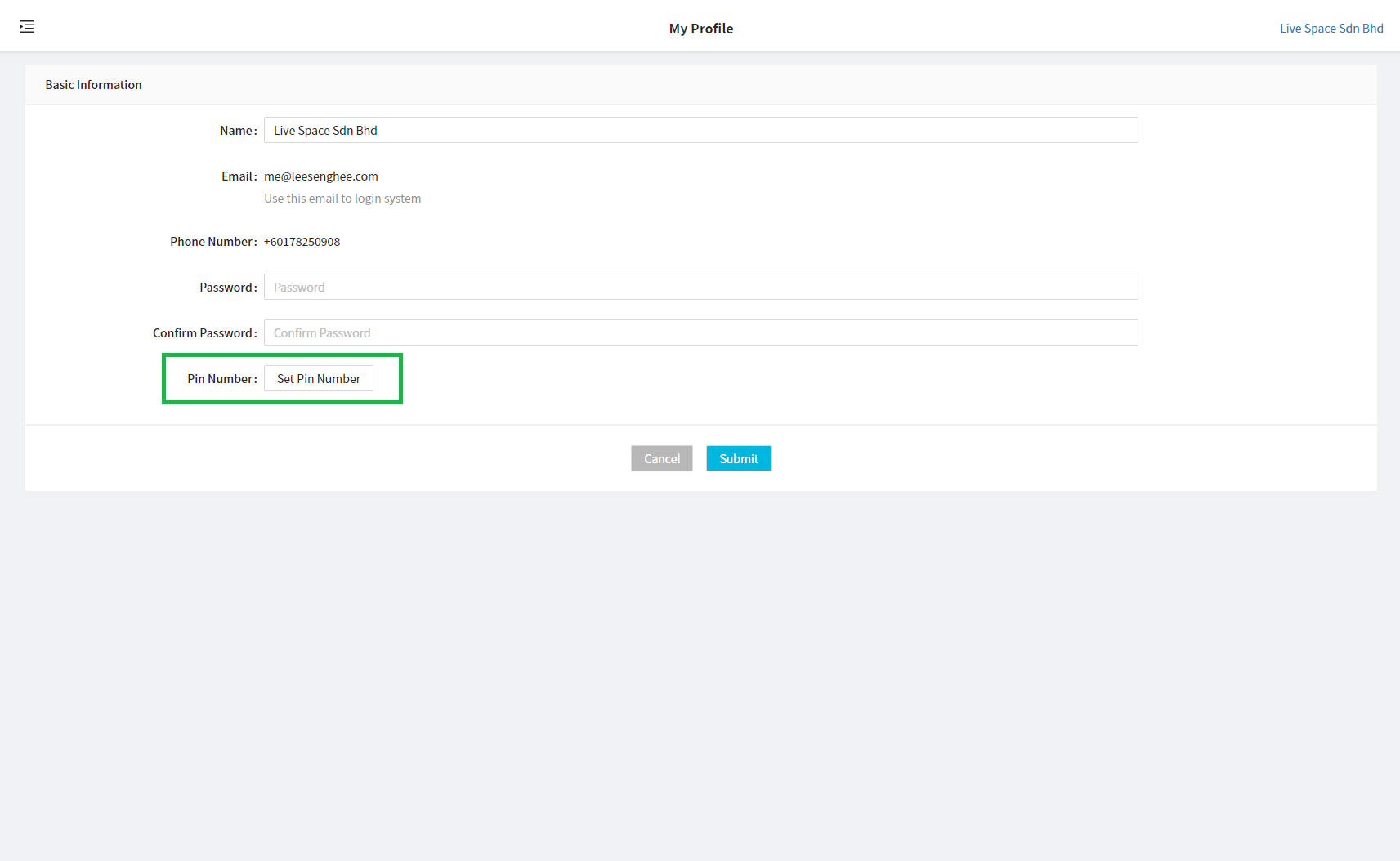The height and width of the screenshot is (861, 1400).
Task: Select the name text Live Space Sdn Bhd
Action: coord(325,130)
